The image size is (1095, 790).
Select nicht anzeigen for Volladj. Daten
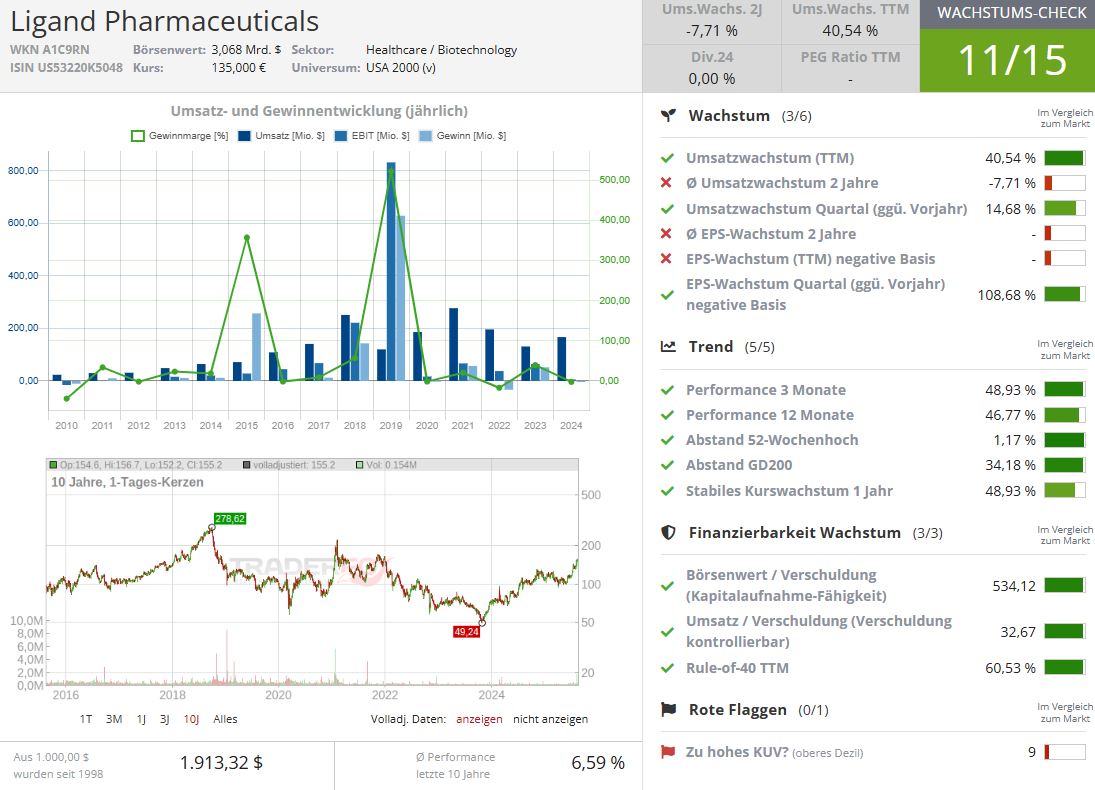coord(550,719)
